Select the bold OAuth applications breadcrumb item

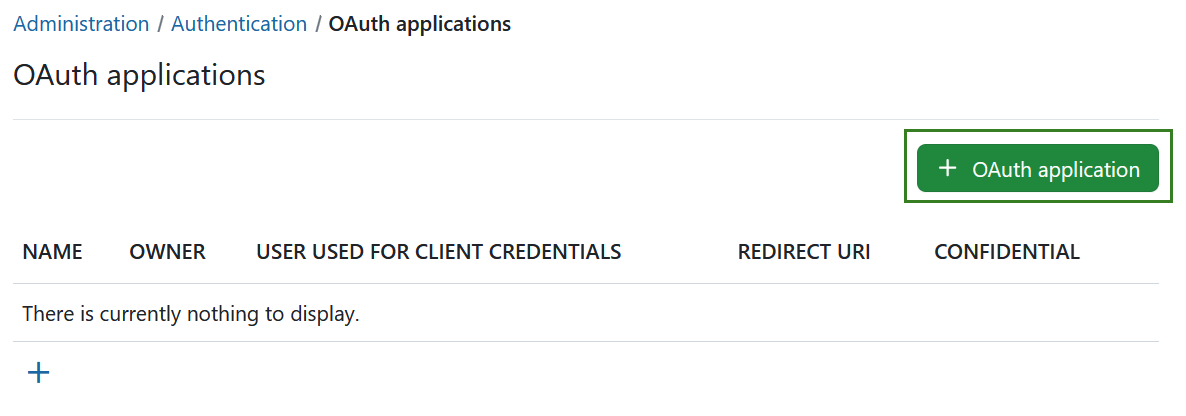[x=419, y=24]
